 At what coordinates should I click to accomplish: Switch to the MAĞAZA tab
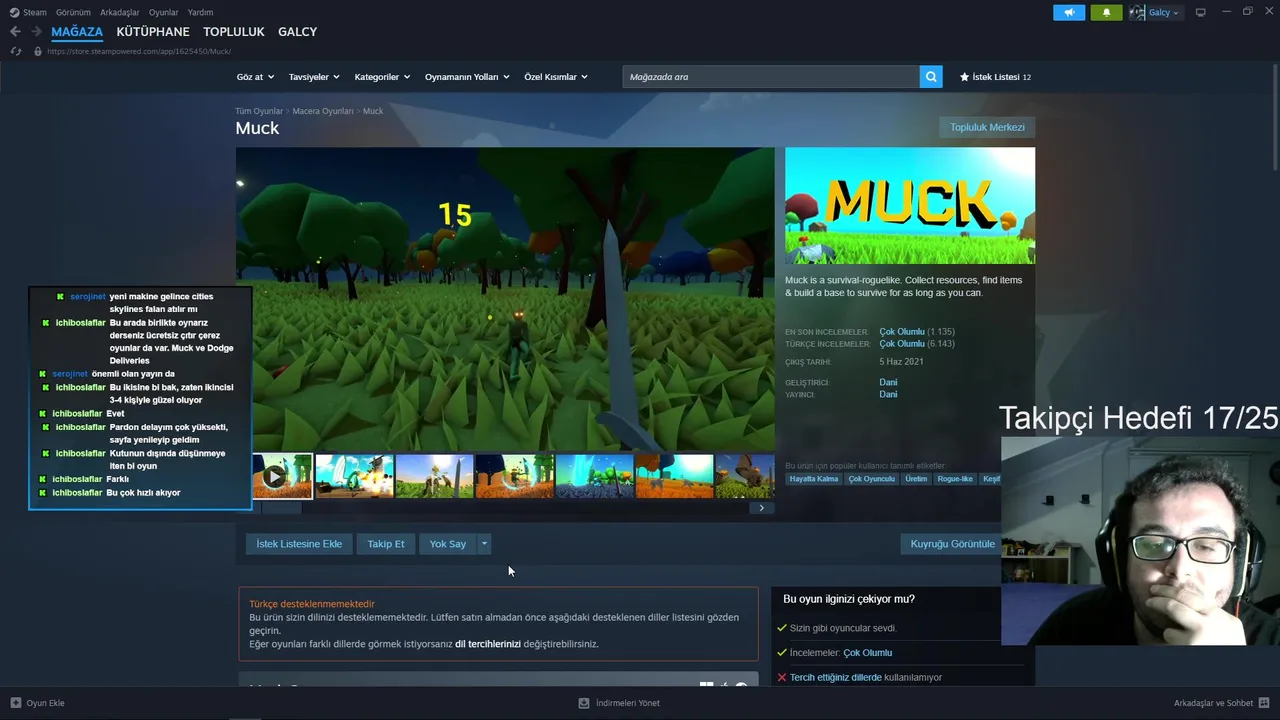pyautogui.click(x=77, y=32)
